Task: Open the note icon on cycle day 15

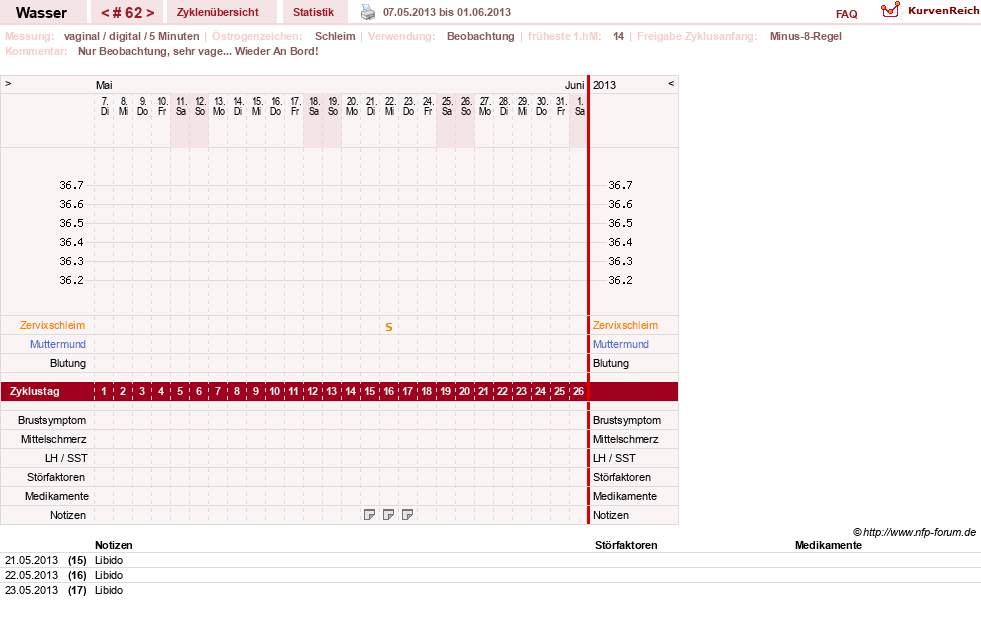Action: (369, 514)
